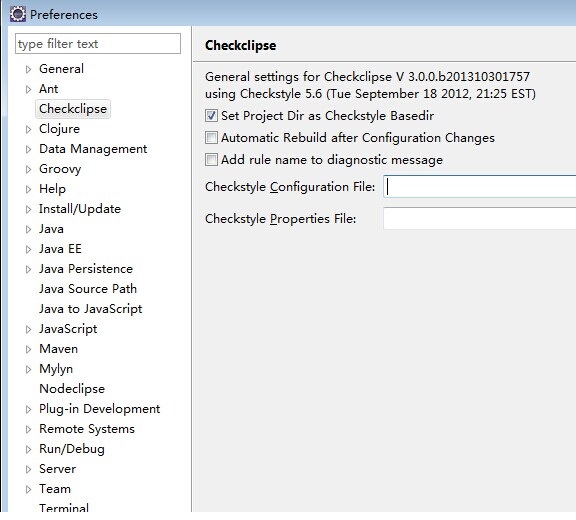Screen dimensions: 576x520
Task: Click the type filter text box
Action: click(98, 44)
